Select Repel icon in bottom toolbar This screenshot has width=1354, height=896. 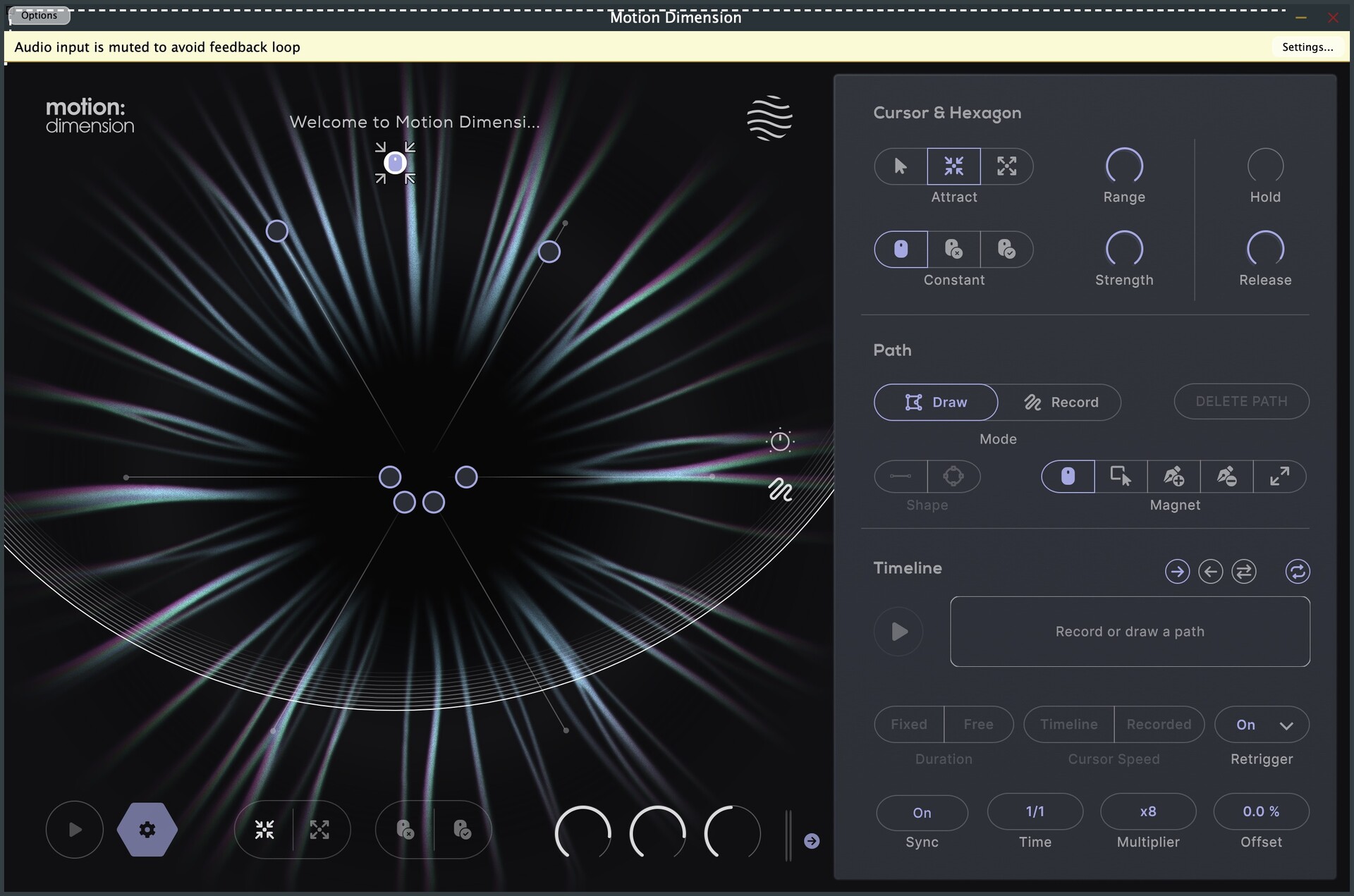tap(319, 830)
